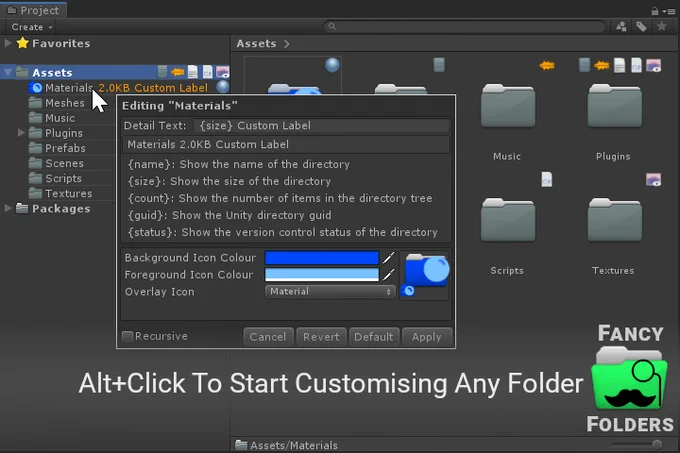
Task: Switch to the Project tab
Action: [34, 10]
